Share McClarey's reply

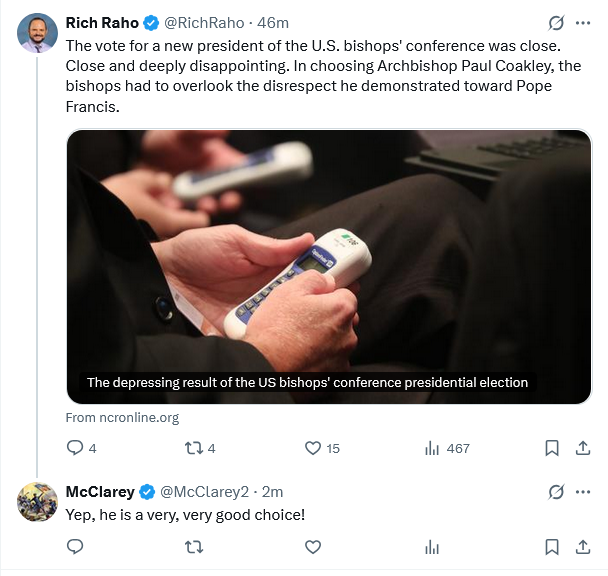click(583, 547)
